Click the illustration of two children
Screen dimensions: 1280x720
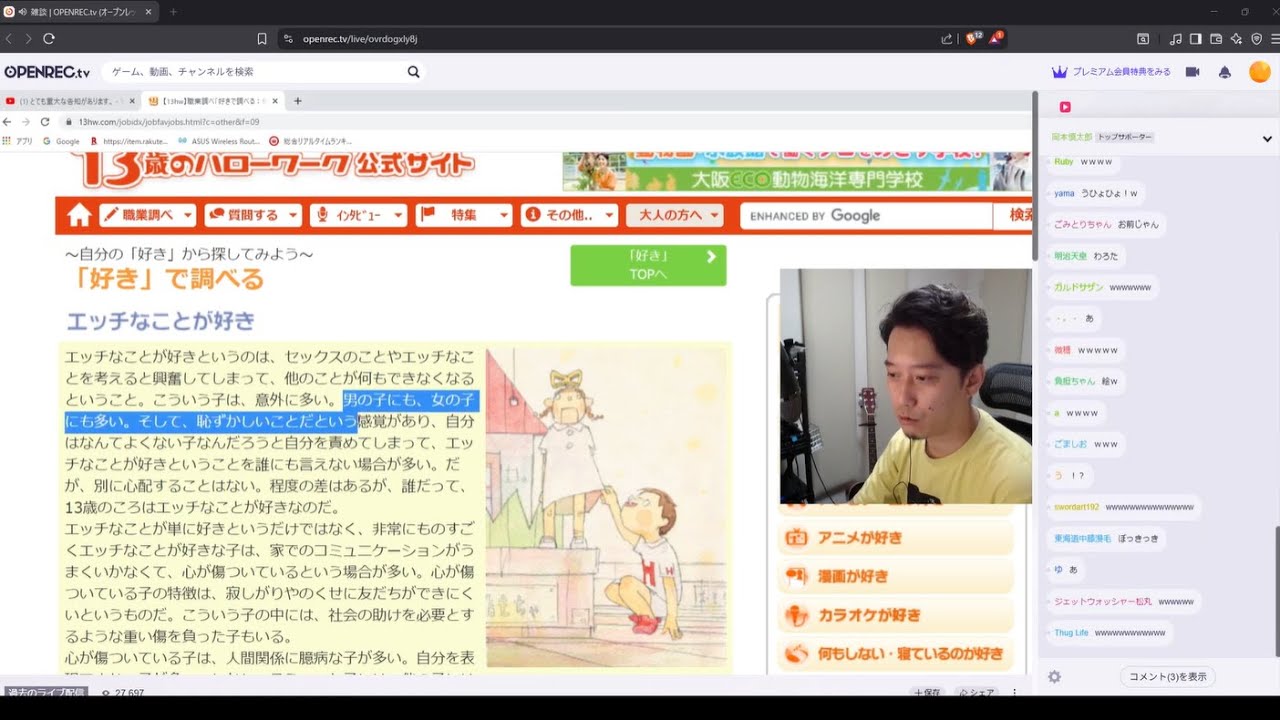pyautogui.click(x=606, y=507)
